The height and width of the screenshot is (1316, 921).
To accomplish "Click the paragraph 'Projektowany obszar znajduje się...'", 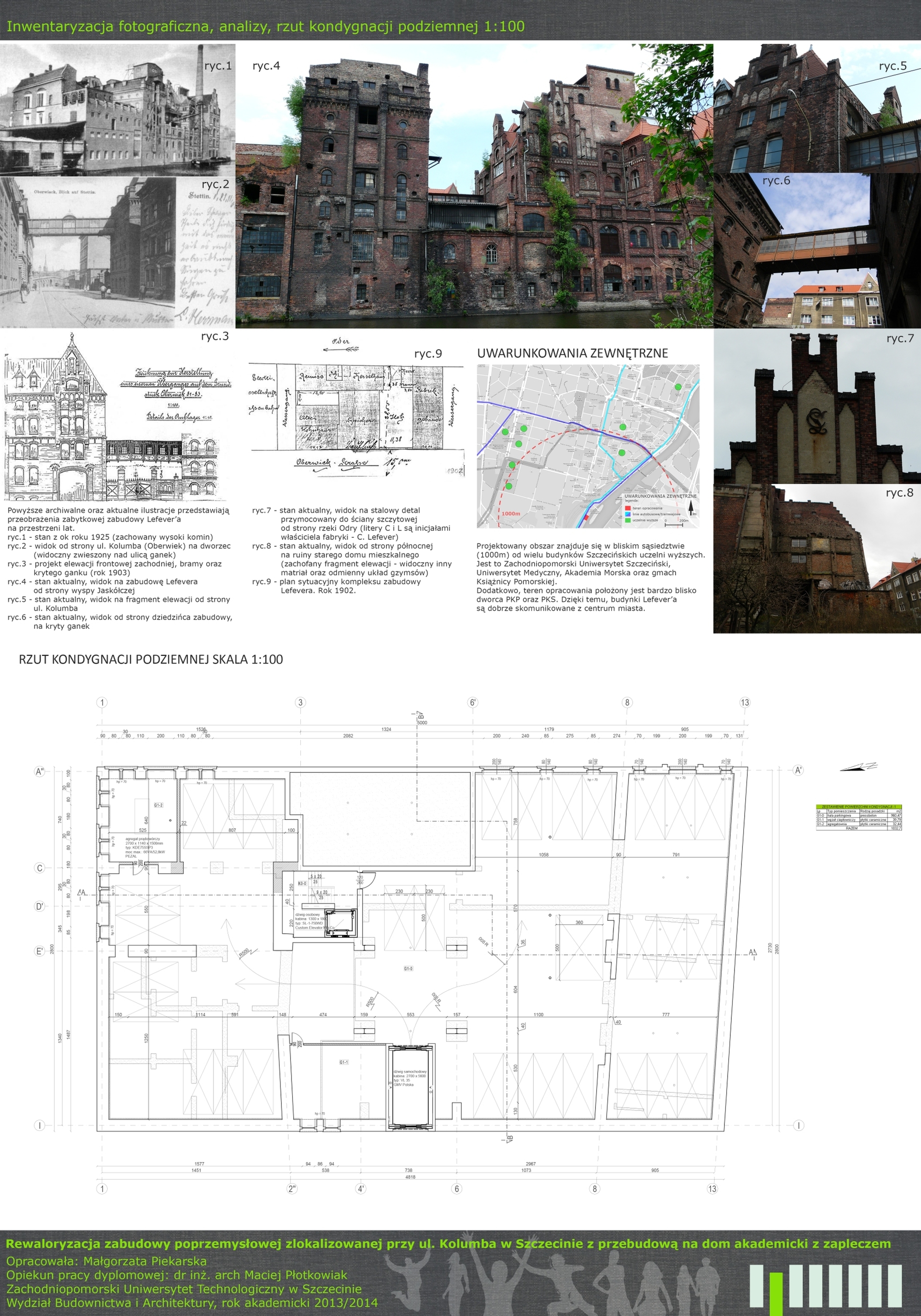I will pyautogui.click(x=590, y=577).
